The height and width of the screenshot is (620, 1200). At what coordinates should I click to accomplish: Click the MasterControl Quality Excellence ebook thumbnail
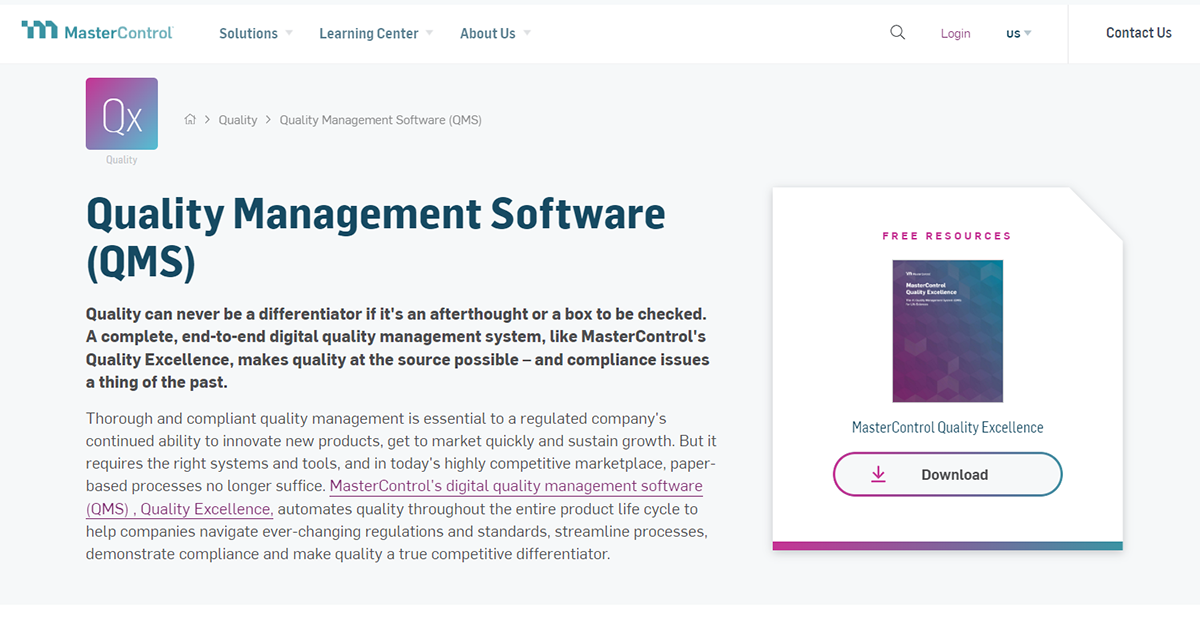(x=947, y=330)
